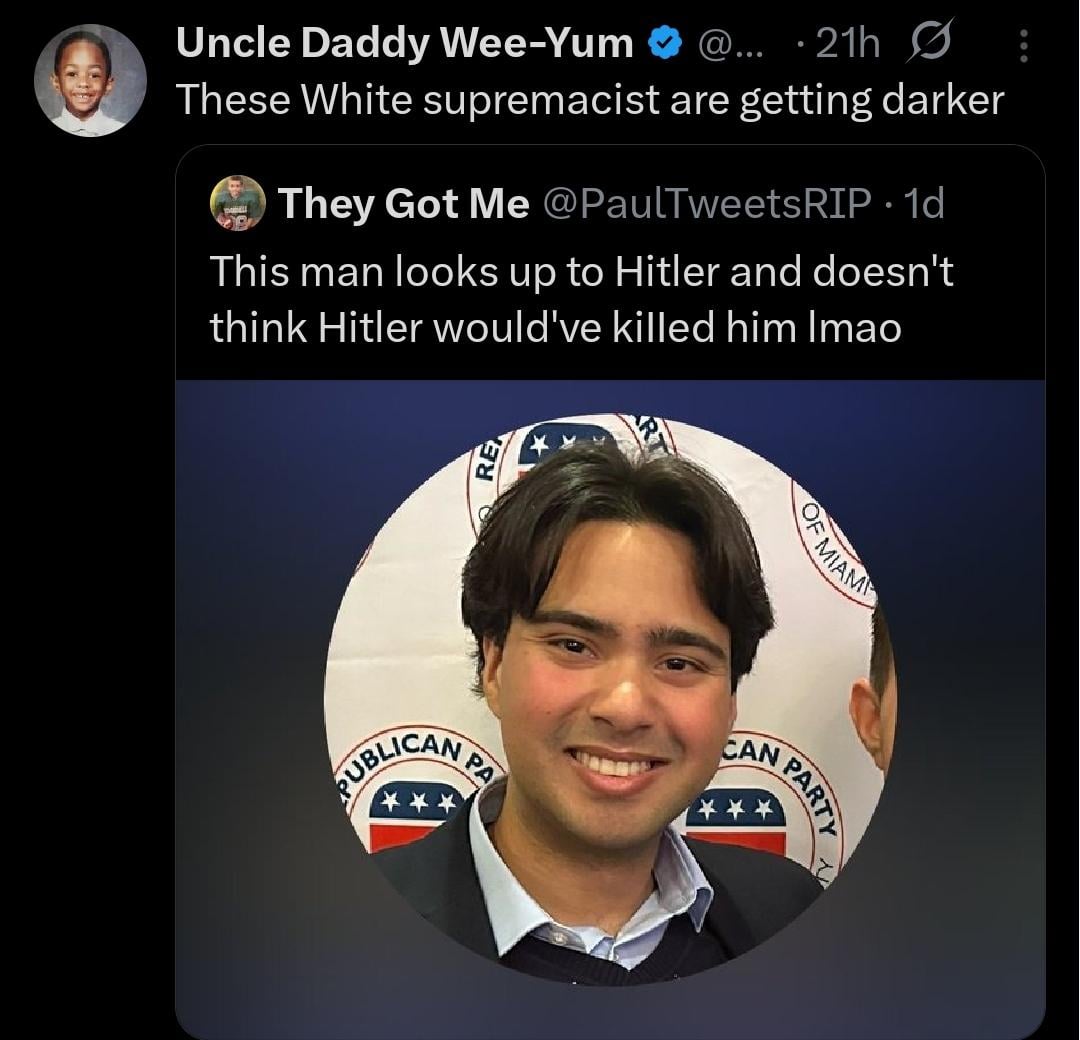Open the three-dot more options menu
The image size is (1080, 1040).
pyautogui.click(x=1023, y=44)
